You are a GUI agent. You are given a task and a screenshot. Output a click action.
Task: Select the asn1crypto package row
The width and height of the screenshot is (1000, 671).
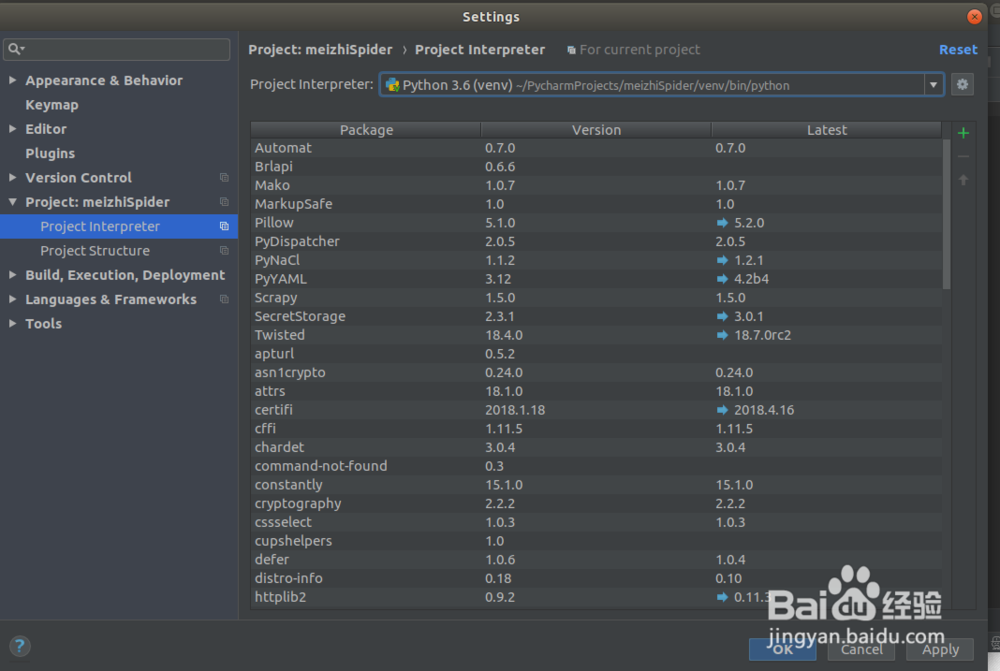coord(596,372)
